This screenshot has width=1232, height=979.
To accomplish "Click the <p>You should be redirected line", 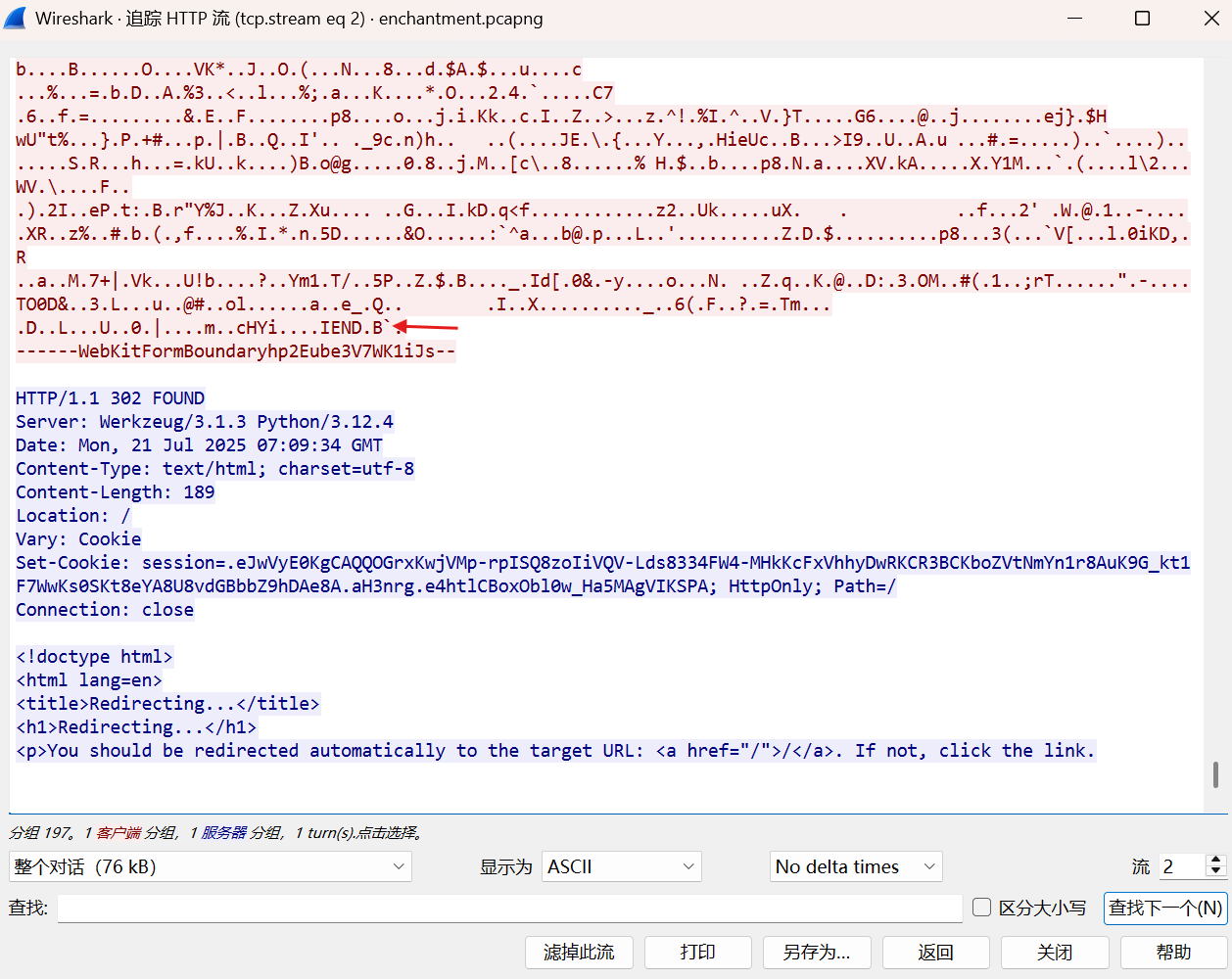I will point(555,751).
